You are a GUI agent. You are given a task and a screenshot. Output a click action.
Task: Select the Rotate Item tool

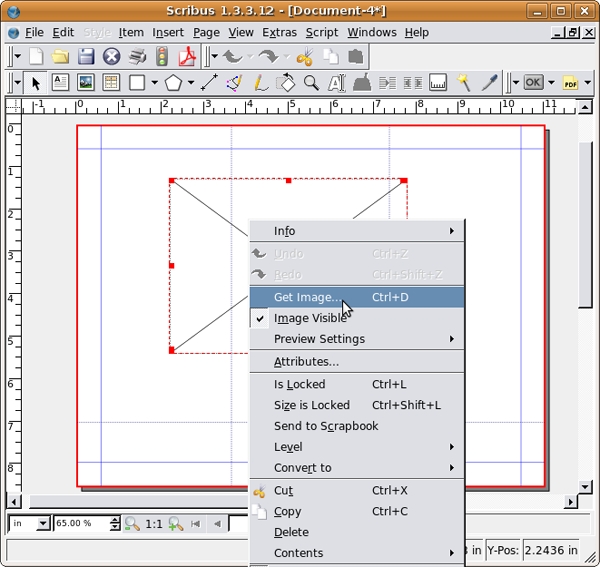pyautogui.click(x=285, y=83)
